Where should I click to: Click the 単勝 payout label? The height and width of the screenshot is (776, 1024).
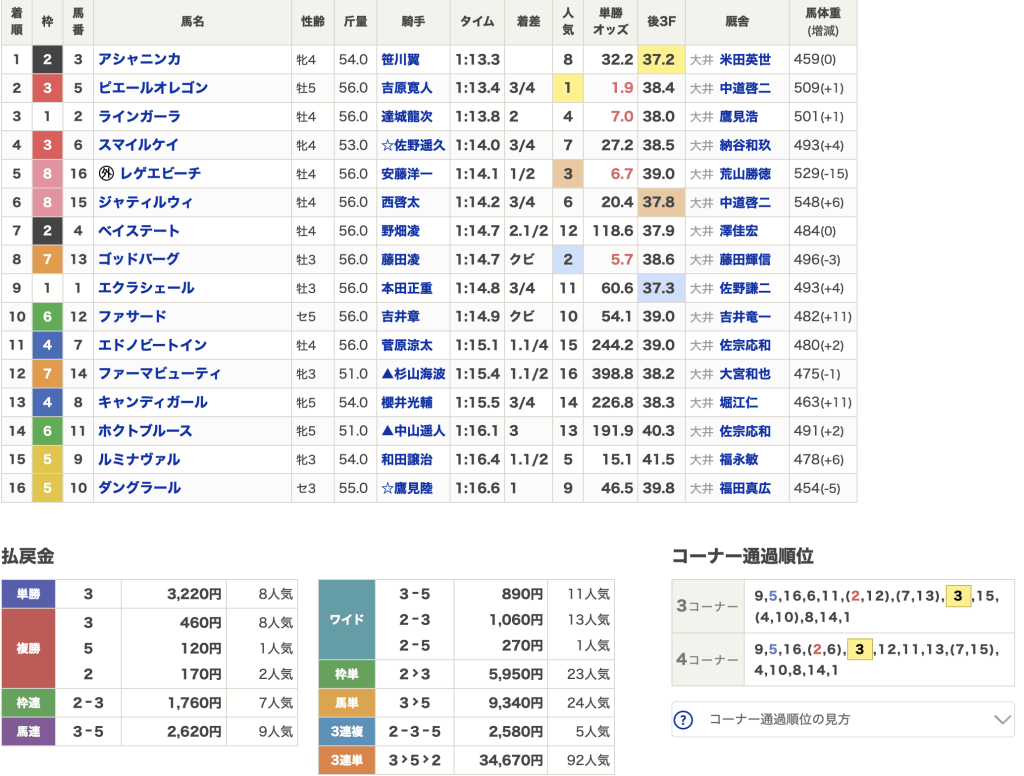(28, 594)
